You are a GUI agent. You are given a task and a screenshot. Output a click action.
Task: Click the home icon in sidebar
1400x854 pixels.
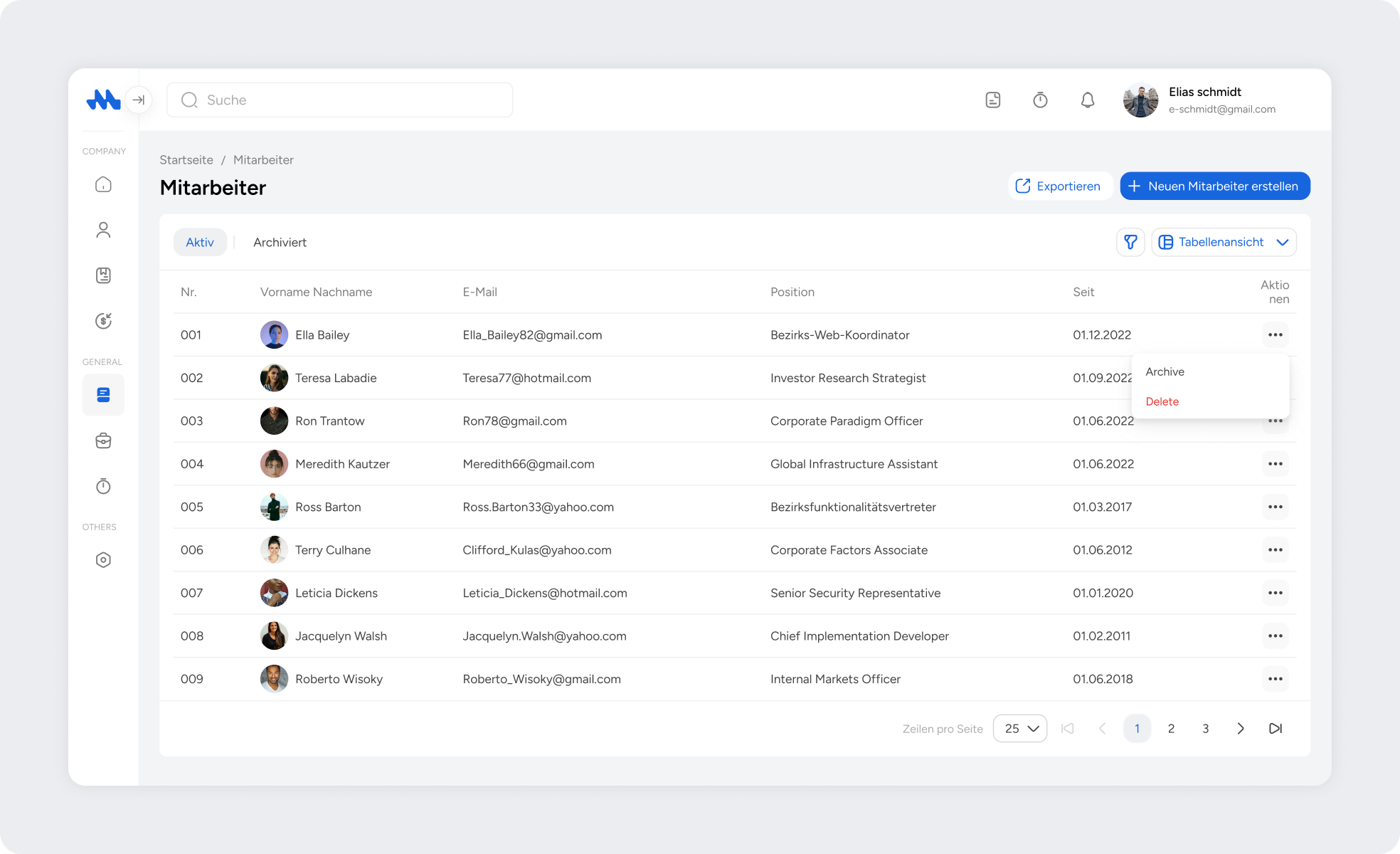(x=103, y=185)
